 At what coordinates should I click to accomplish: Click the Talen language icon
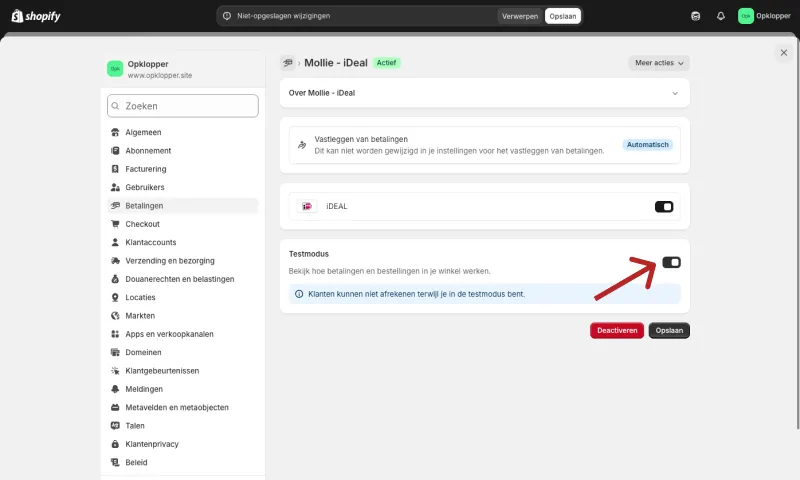click(x=115, y=425)
